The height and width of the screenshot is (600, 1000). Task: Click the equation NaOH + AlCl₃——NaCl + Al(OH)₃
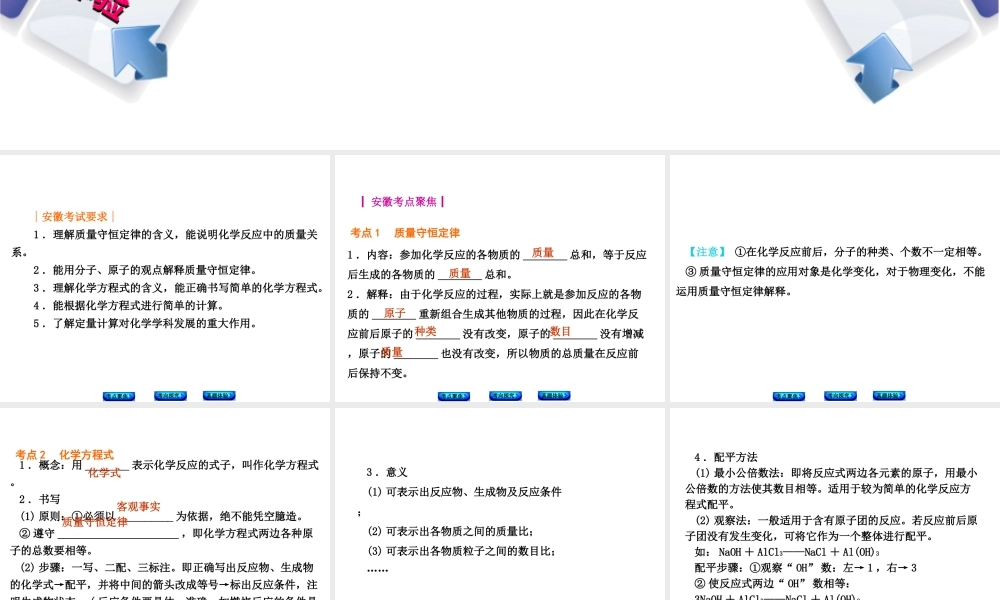[799, 552]
